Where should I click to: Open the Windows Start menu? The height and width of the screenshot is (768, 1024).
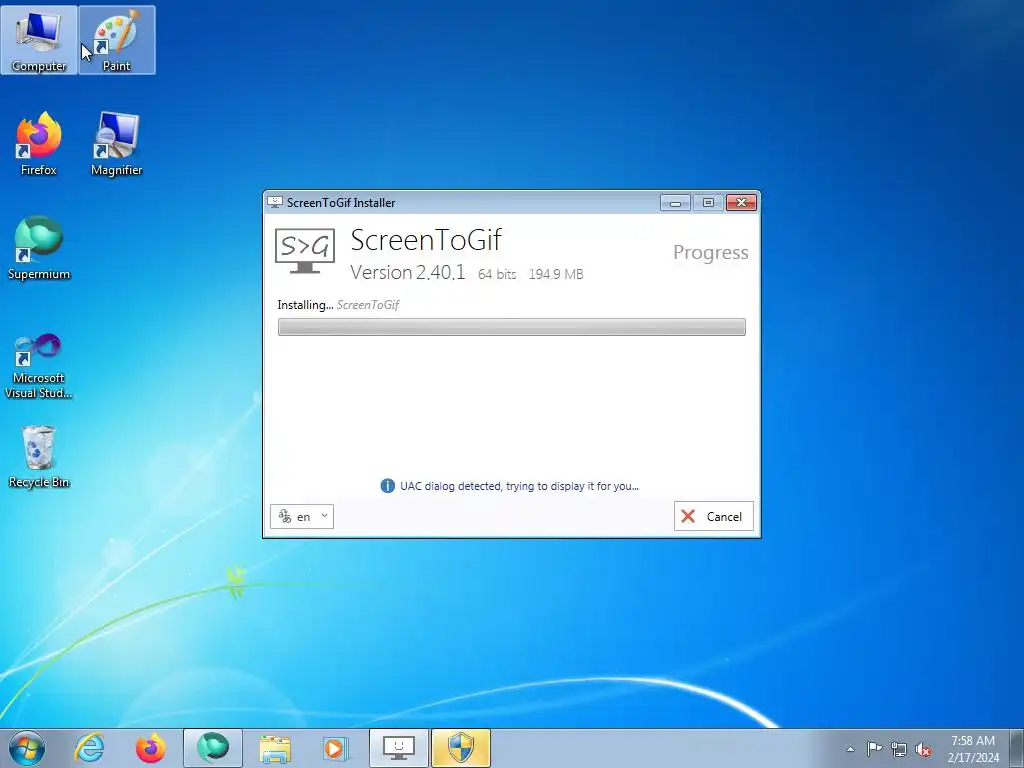tap(27, 748)
